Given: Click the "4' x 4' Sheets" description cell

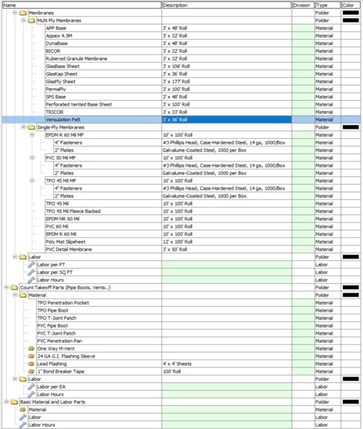Looking at the screenshot, I should (227, 364).
